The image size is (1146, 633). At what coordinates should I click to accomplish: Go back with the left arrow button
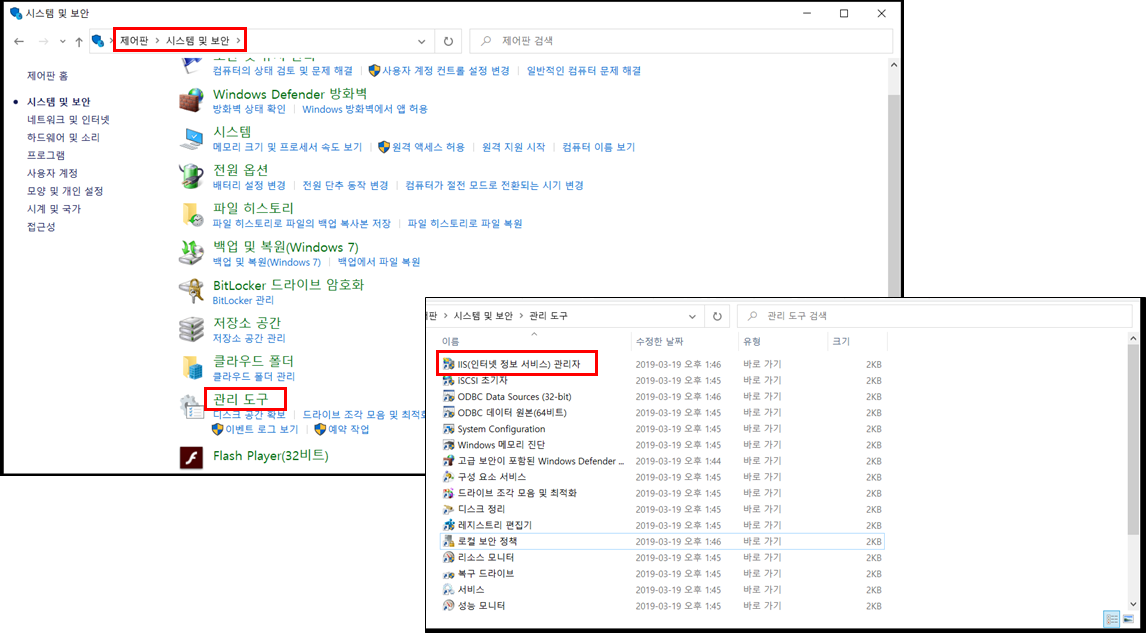(x=20, y=41)
